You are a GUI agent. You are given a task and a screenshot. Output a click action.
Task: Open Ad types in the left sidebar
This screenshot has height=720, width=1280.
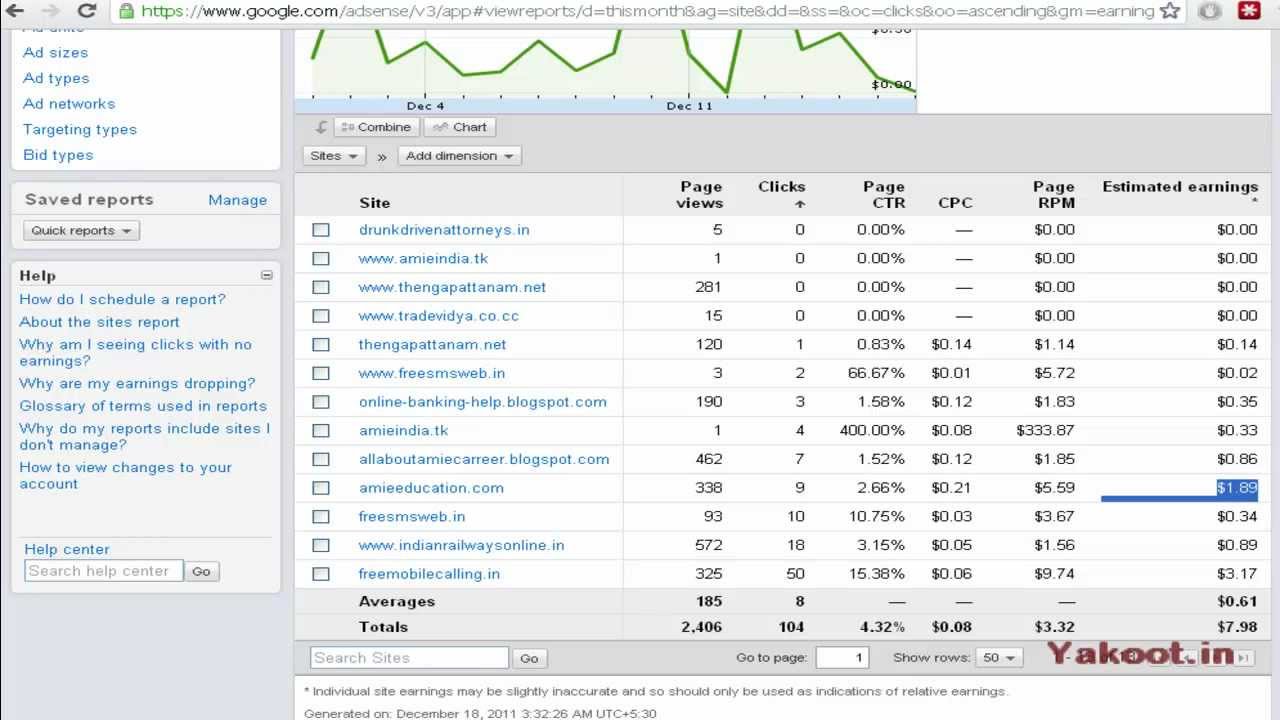coord(56,78)
